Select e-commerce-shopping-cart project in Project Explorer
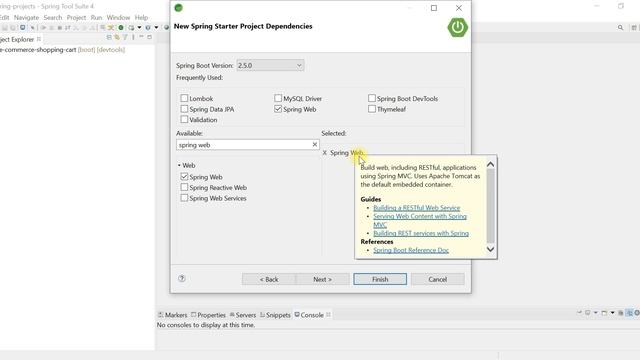 click(x=62, y=49)
